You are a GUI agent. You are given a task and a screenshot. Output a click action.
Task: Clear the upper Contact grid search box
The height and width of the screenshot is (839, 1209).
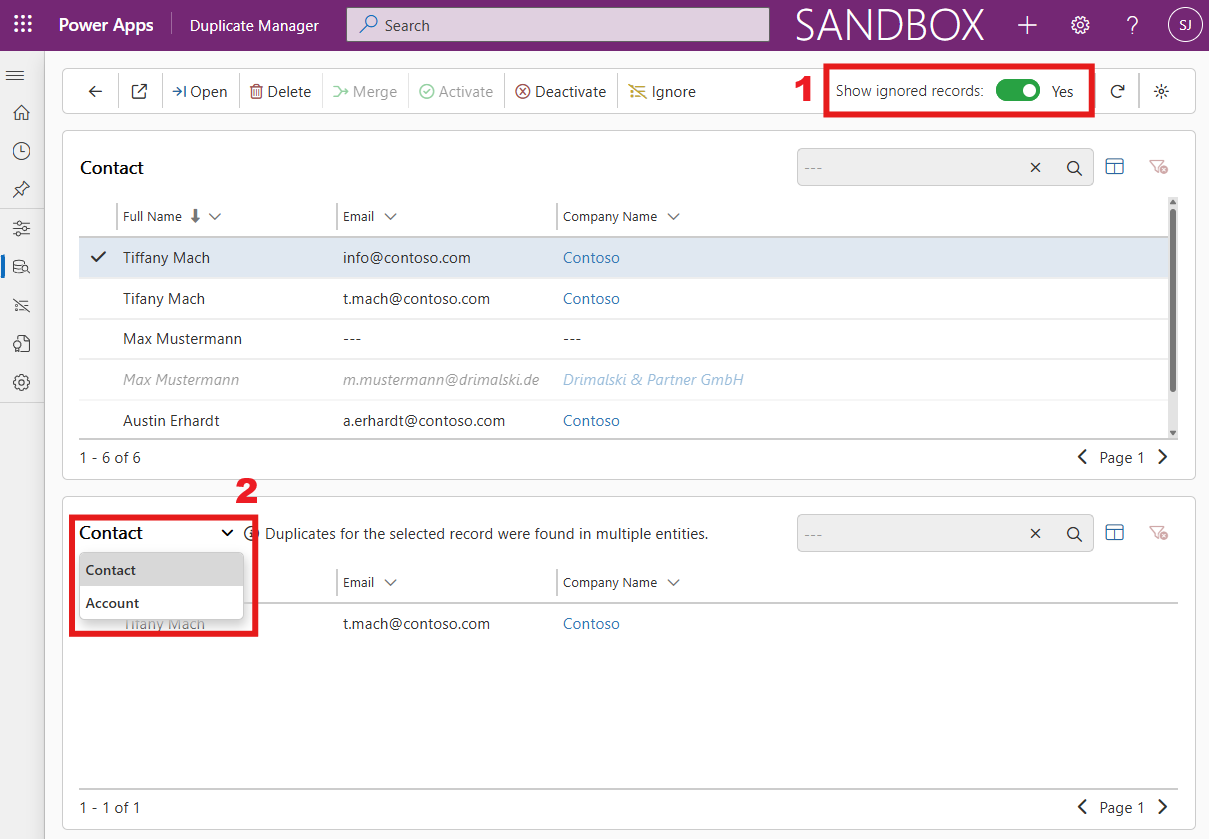click(x=1035, y=168)
